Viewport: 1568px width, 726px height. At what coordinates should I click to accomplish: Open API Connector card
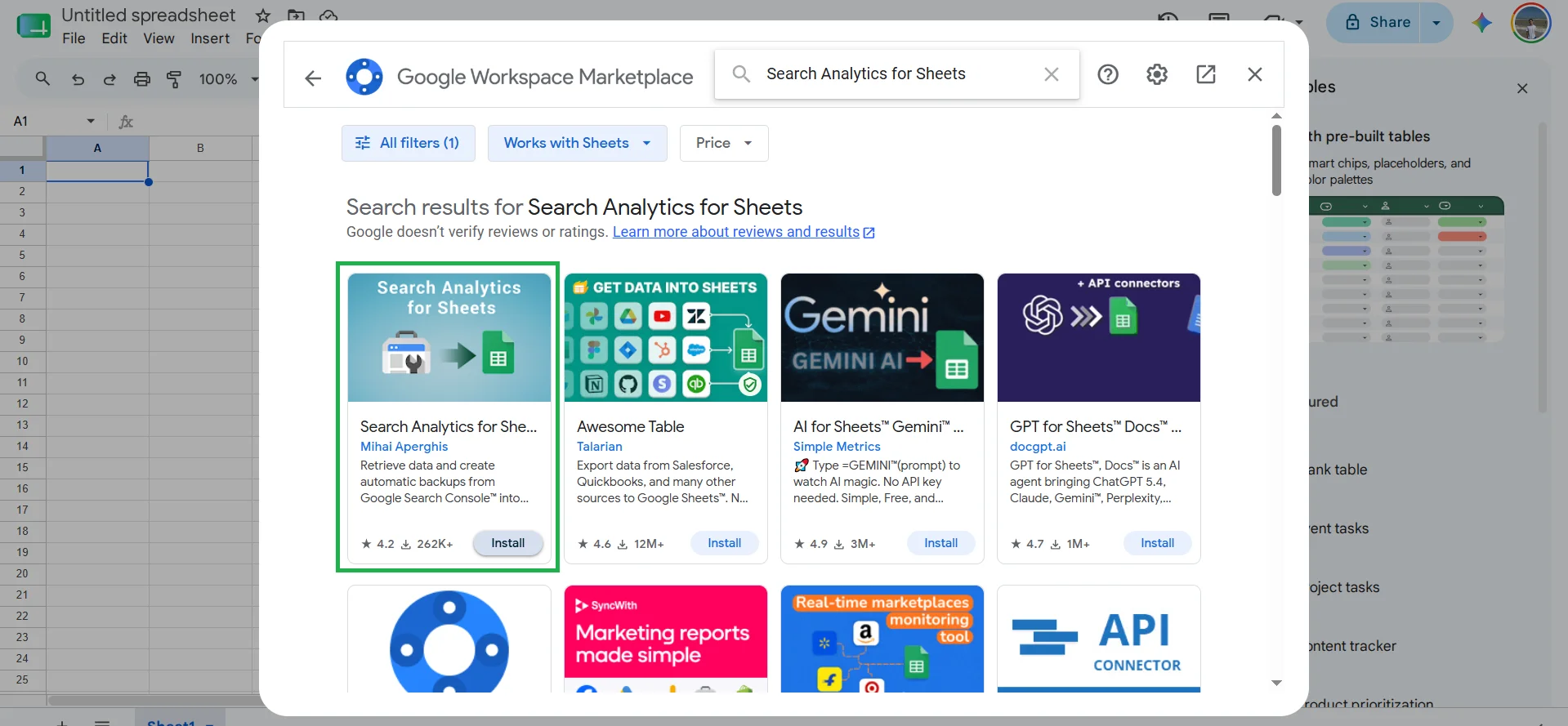click(1099, 639)
